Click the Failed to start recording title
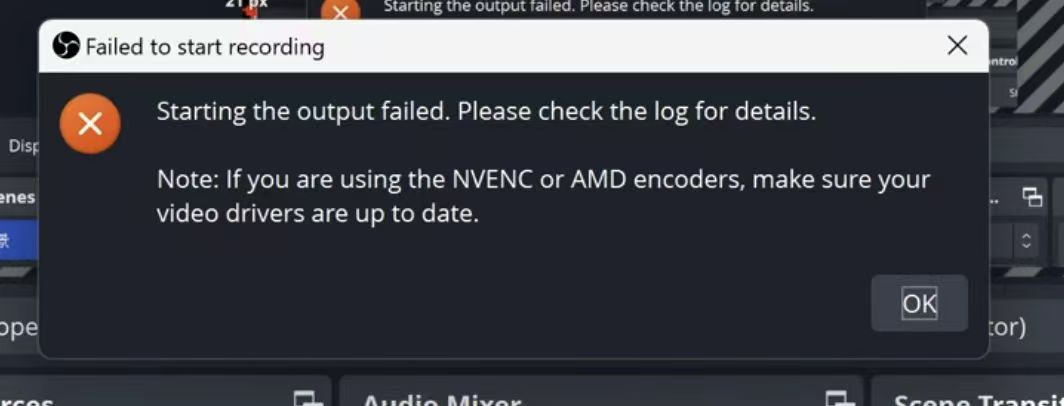 point(204,46)
